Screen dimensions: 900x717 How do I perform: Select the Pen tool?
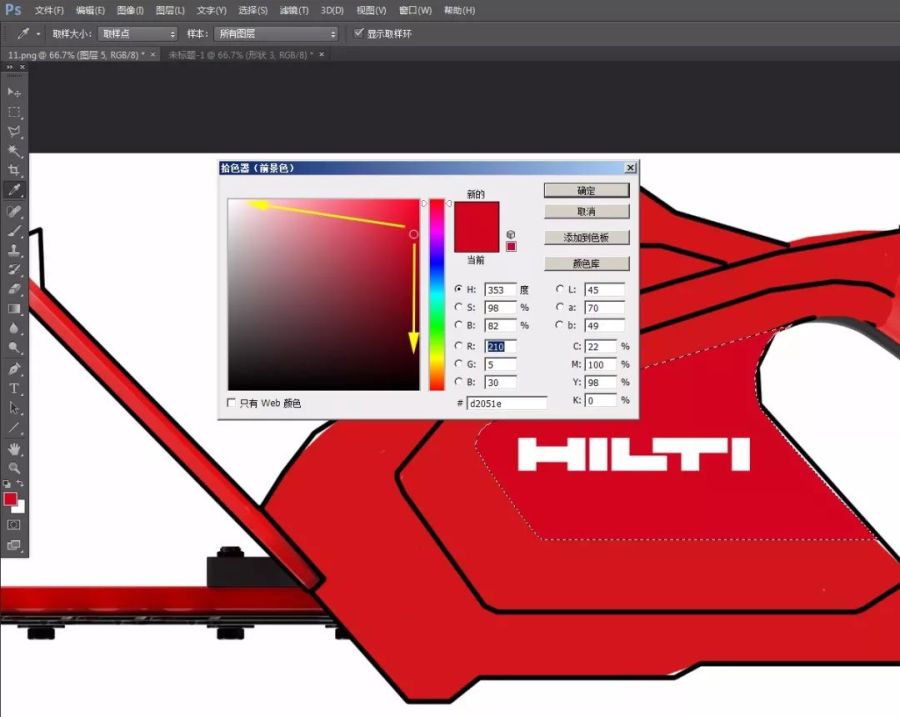(x=14, y=368)
